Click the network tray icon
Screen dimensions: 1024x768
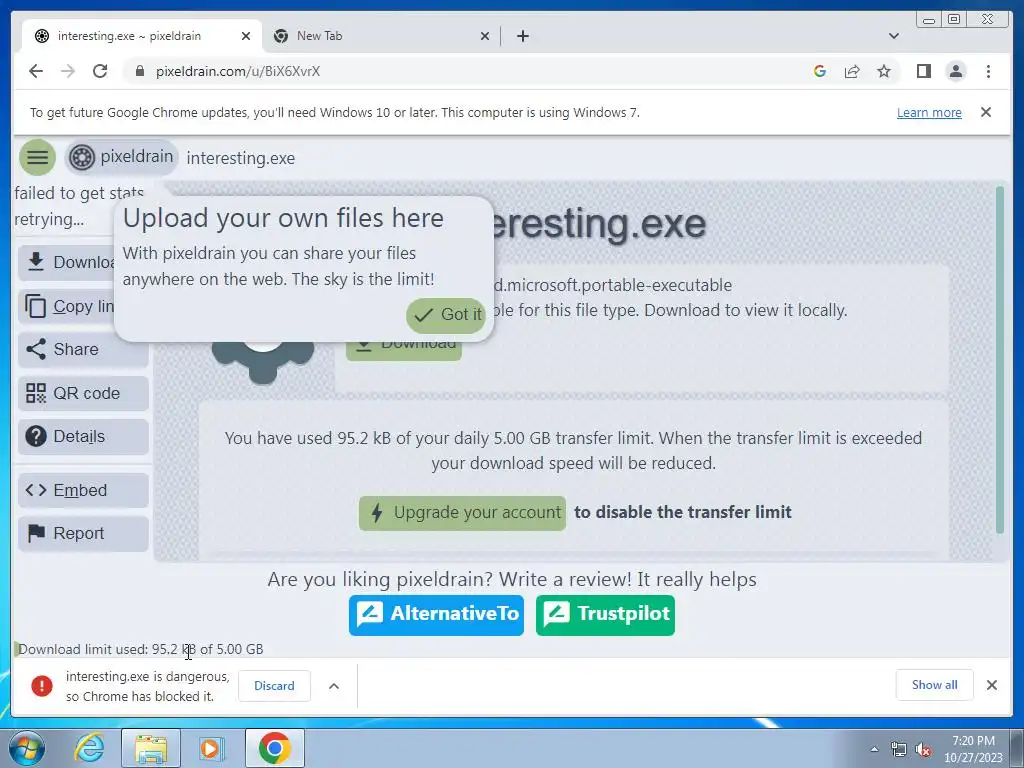[x=899, y=749]
